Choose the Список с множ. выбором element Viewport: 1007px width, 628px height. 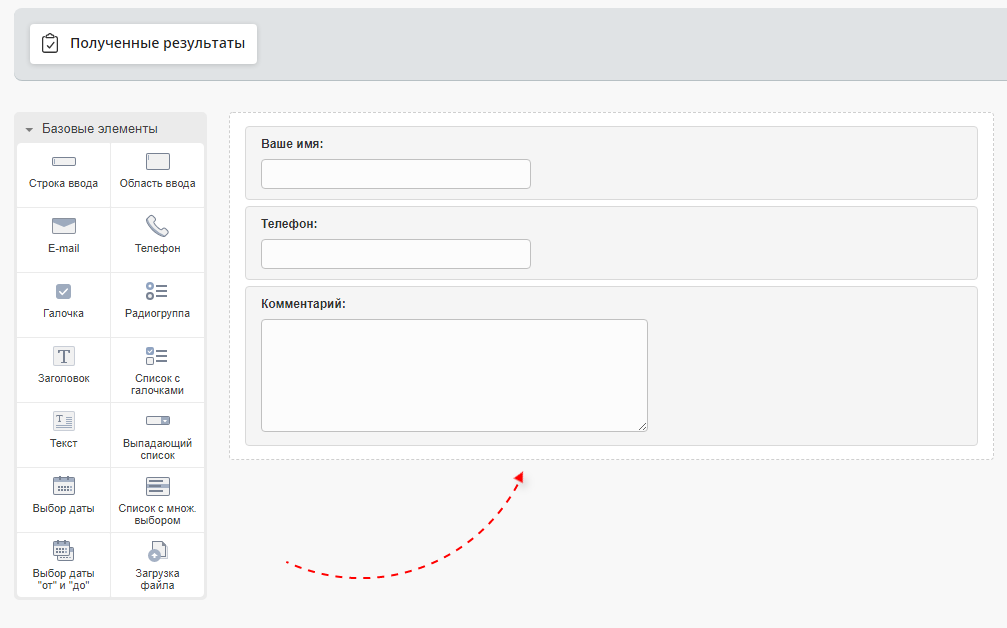tap(157, 487)
